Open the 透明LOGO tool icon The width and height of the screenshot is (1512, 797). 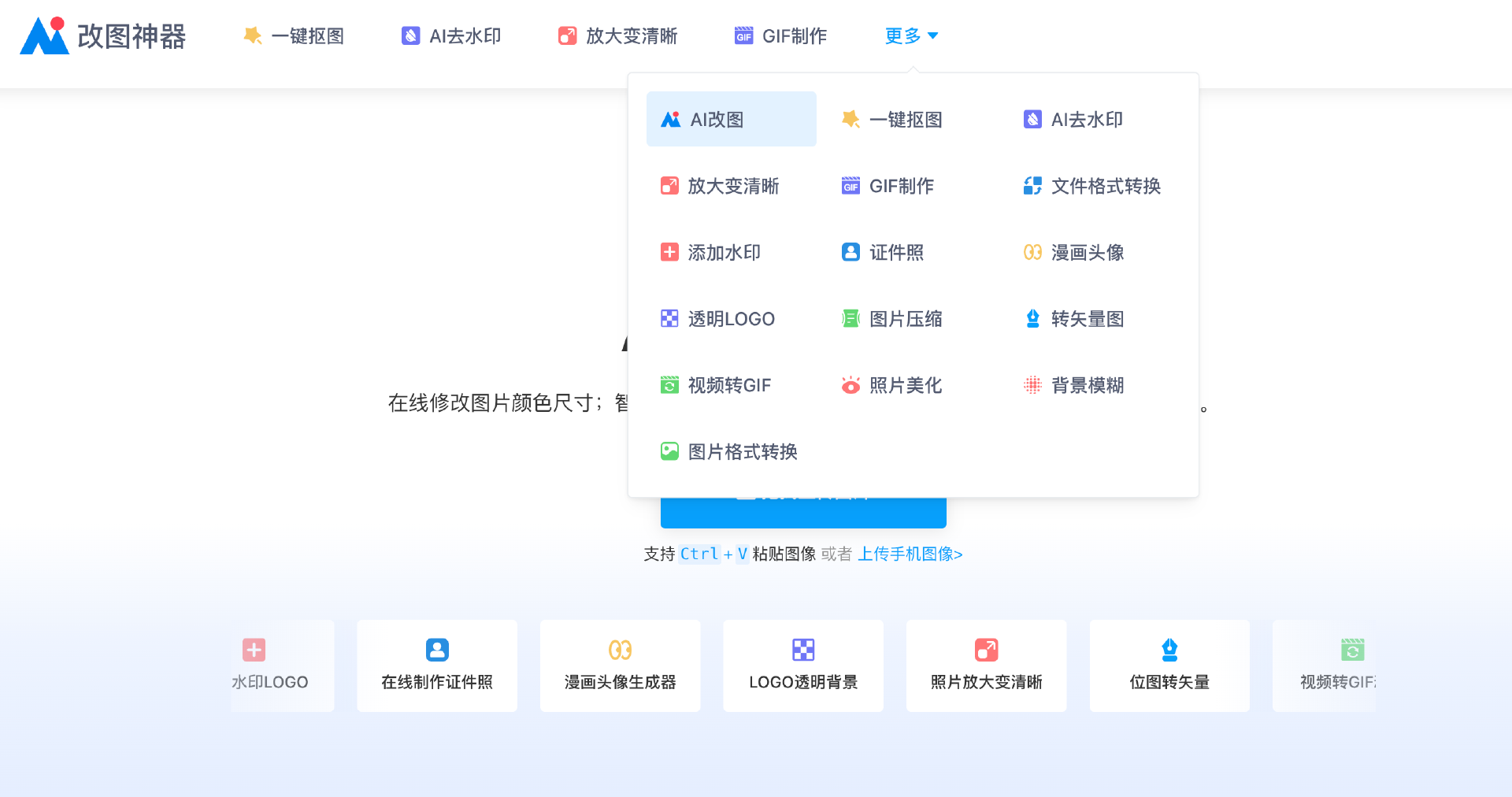[669, 318]
